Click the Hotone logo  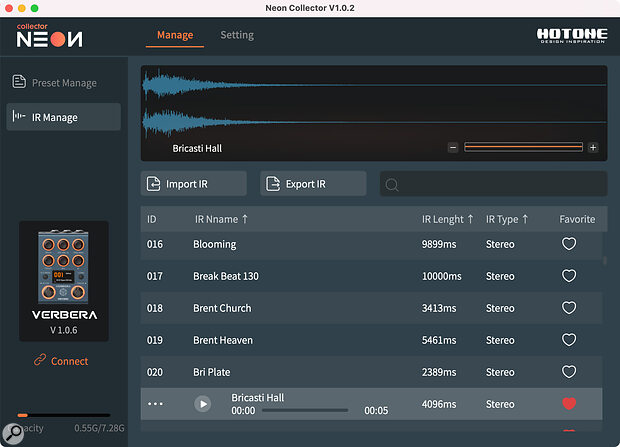click(x=572, y=35)
